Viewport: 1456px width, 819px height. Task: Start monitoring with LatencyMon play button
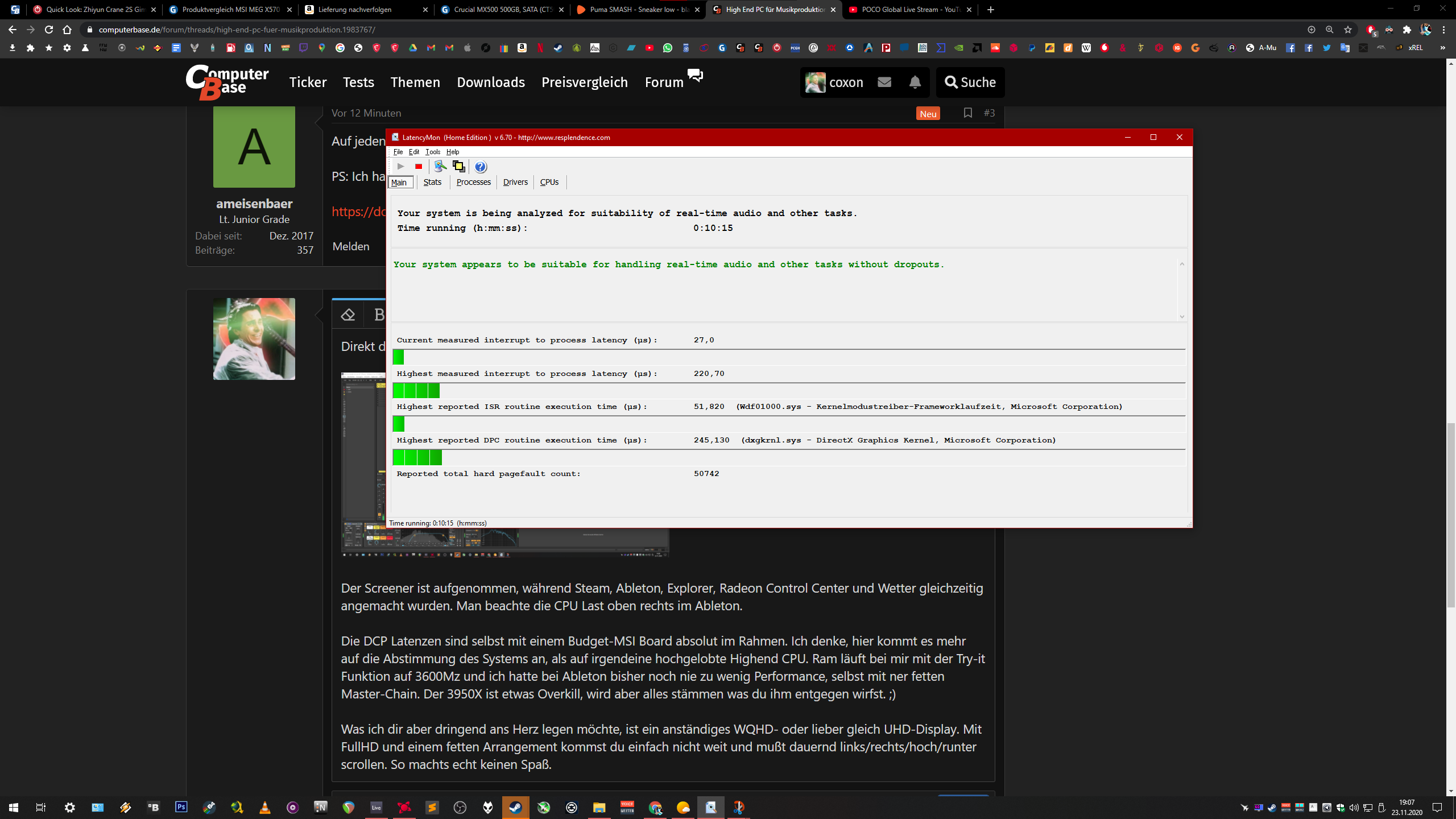click(x=400, y=167)
